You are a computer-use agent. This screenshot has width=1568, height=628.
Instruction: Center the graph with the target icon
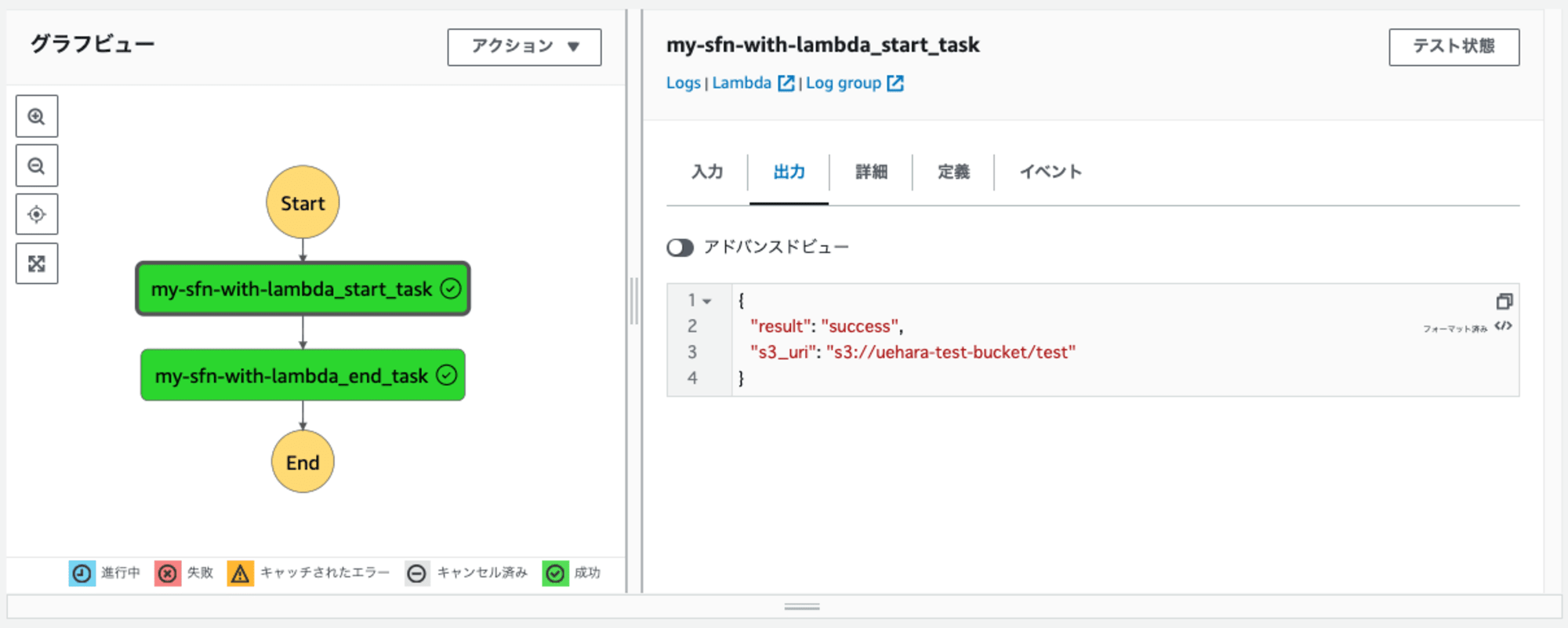point(37,214)
